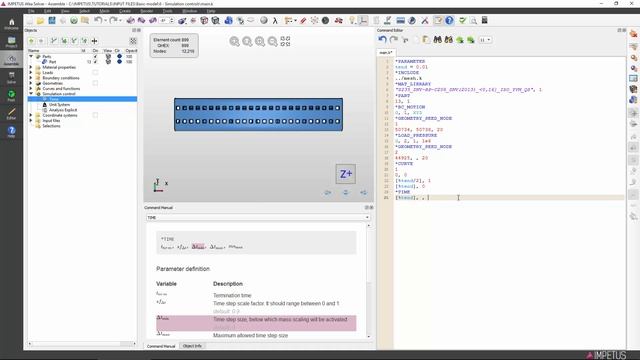640x360 pixels.
Task: Collapse the Simulation control node
Action: [x=31, y=93]
